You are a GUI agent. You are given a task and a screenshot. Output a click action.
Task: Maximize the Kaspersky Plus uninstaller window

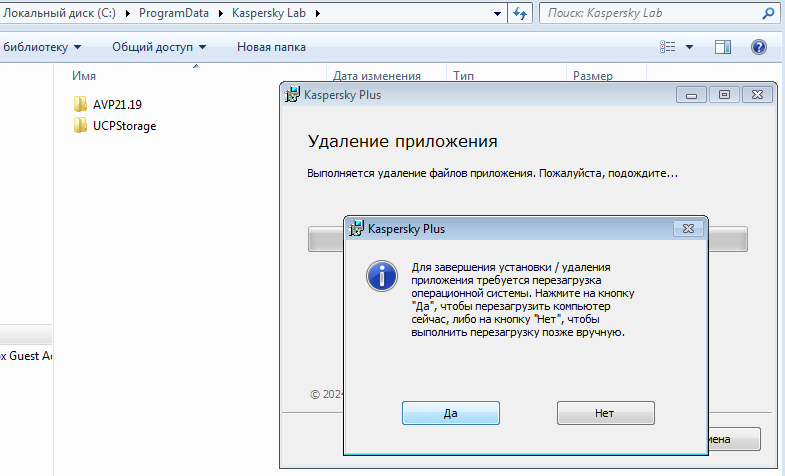724,95
